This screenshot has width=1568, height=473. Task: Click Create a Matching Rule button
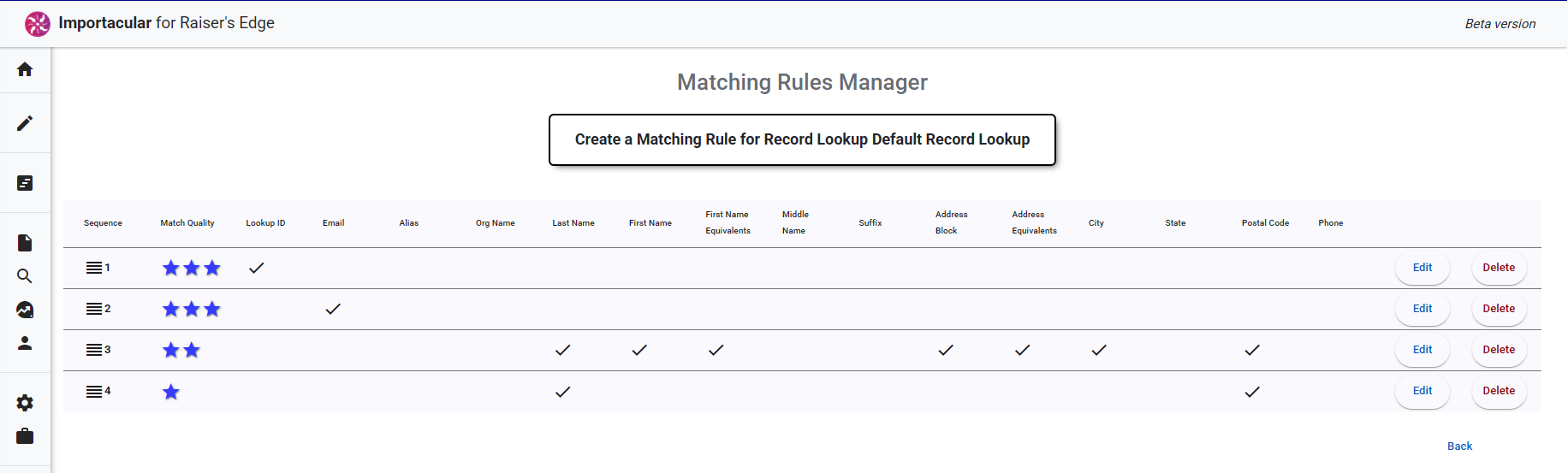coord(802,139)
